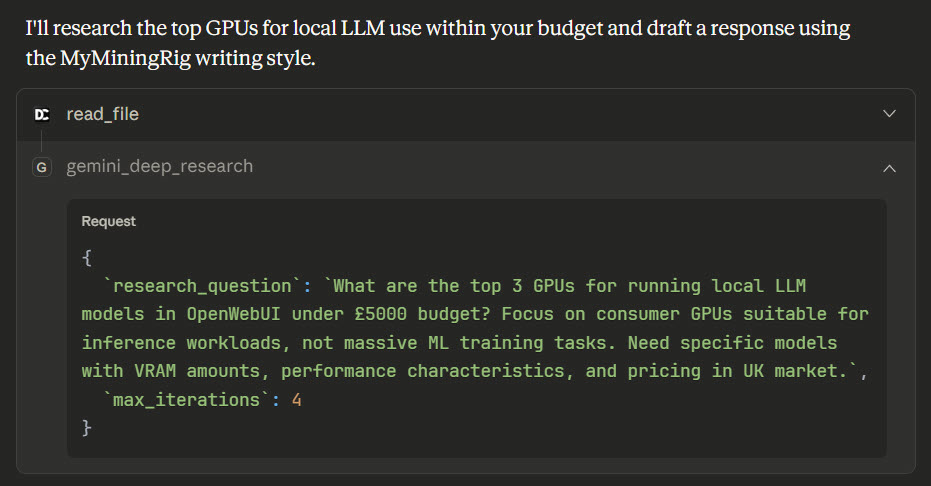This screenshot has width=931, height=486.
Task: Collapse the gemini_deep_research chevron
Action: click(889, 167)
